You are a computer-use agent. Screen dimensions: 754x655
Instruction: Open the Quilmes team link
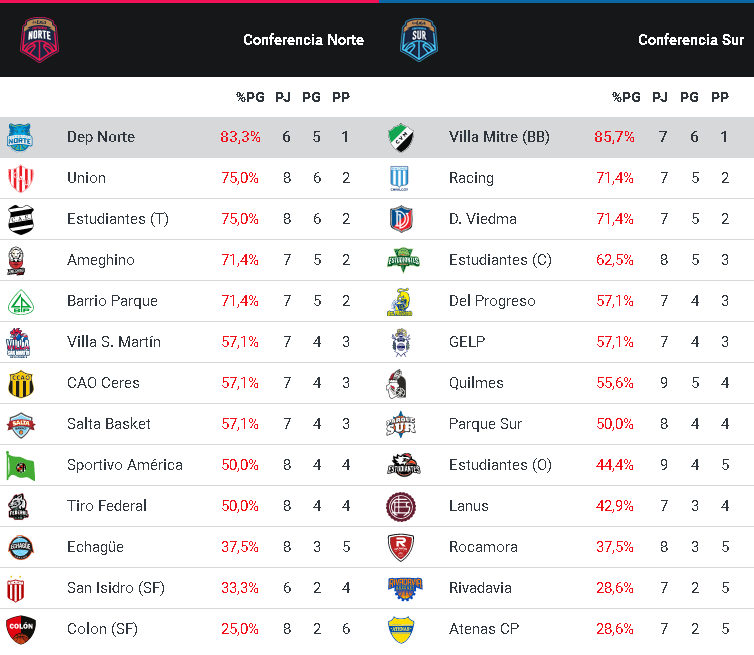point(476,383)
